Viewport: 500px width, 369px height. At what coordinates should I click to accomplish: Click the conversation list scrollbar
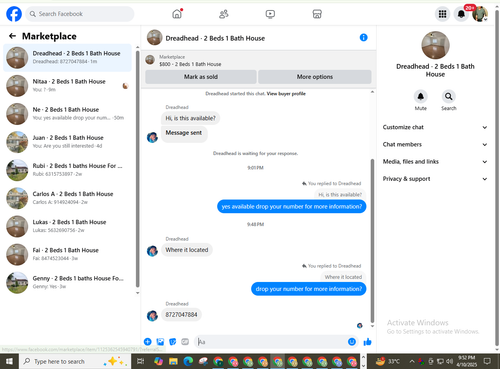[138, 168]
